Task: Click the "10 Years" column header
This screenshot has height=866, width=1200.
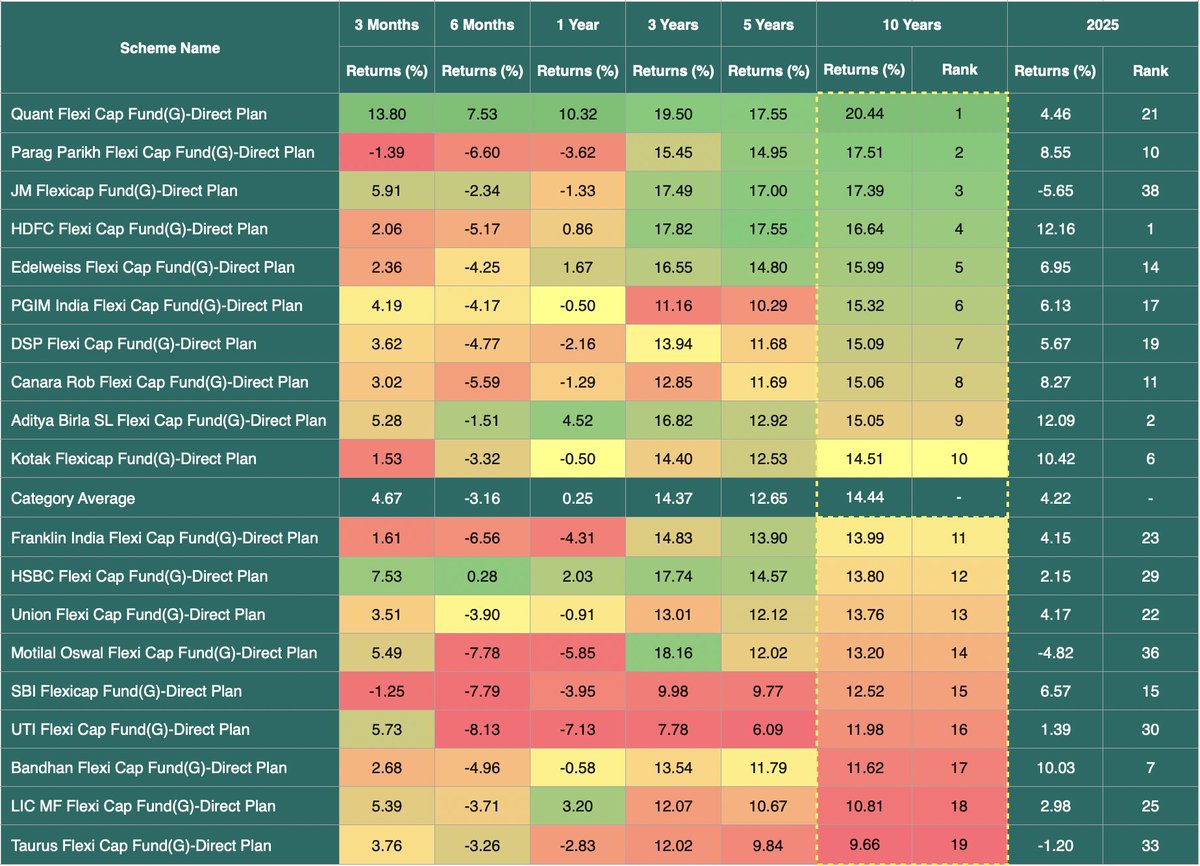Action: (912, 25)
